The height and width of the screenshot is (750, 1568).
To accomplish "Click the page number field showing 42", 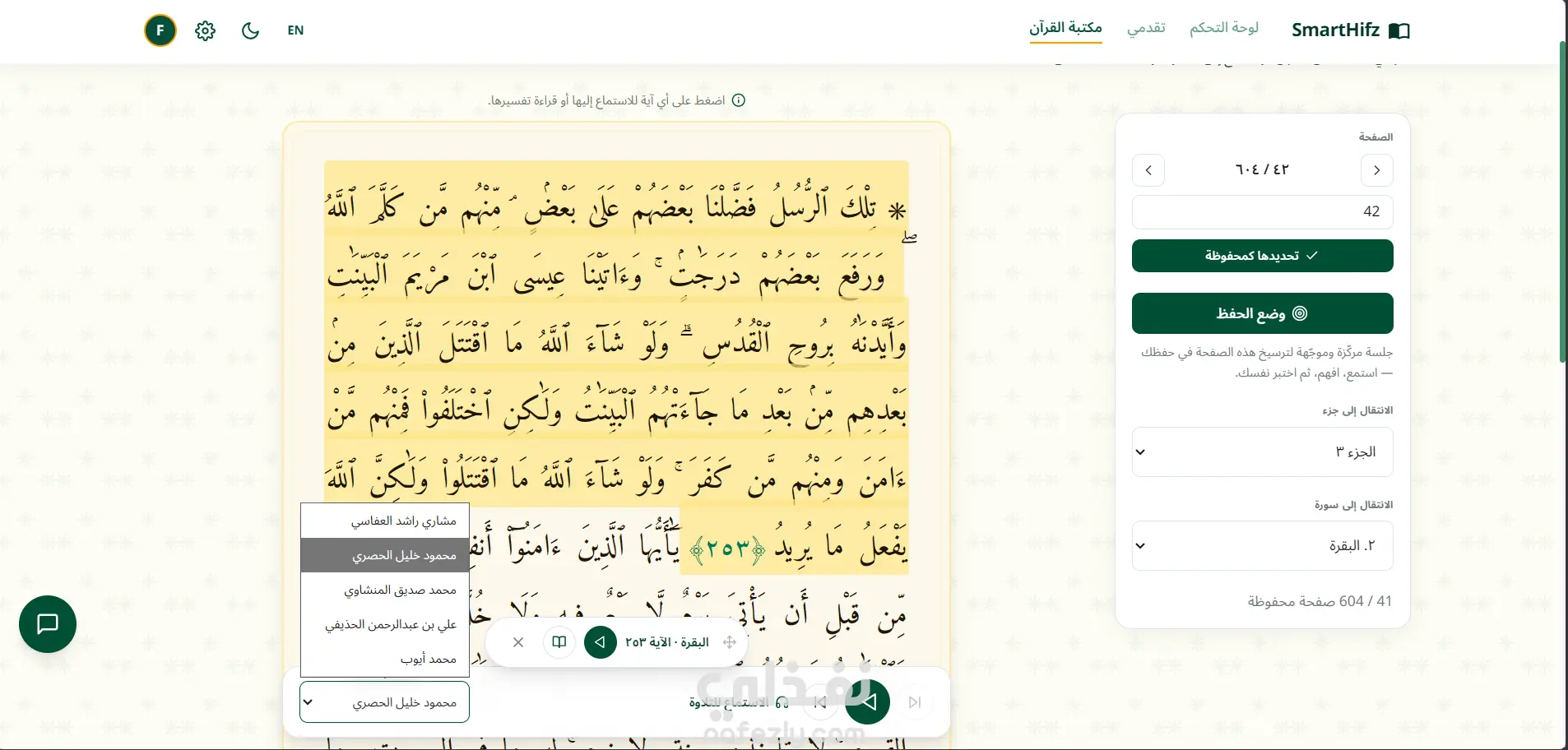I will point(1262,211).
